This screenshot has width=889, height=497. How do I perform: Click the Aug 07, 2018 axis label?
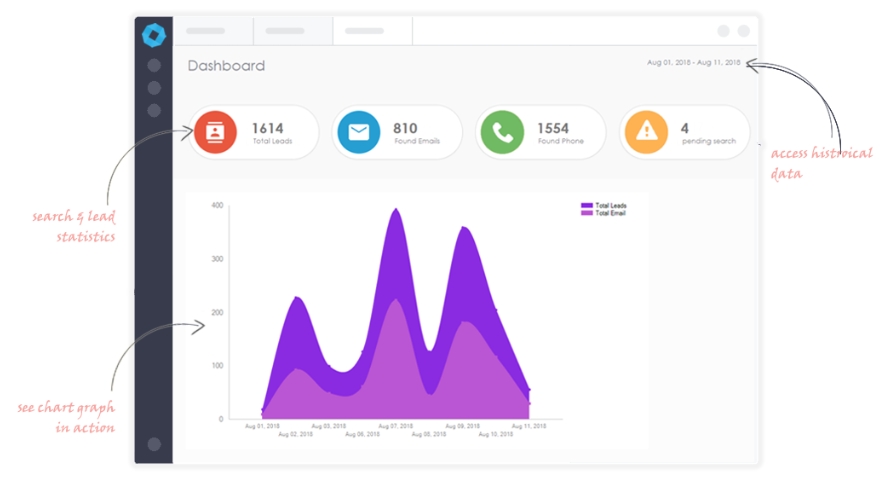coord(396,426)
